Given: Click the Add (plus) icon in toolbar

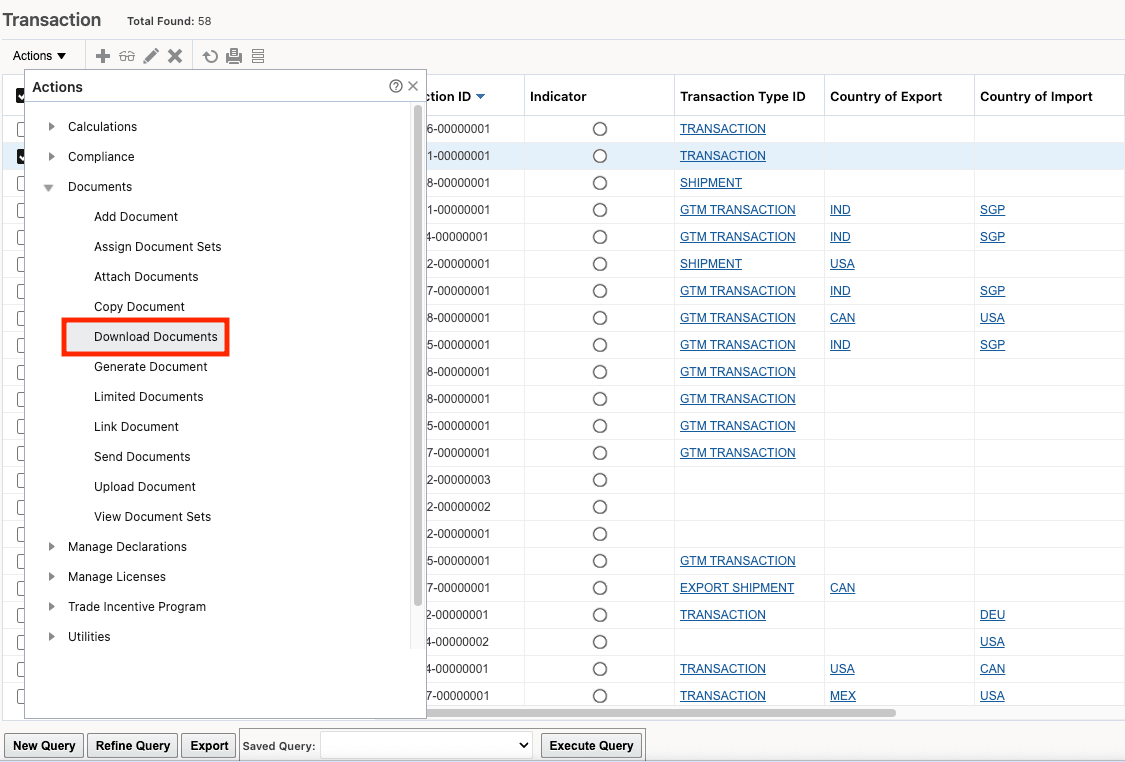Looking at the screenshot, I should coord(103,55).
